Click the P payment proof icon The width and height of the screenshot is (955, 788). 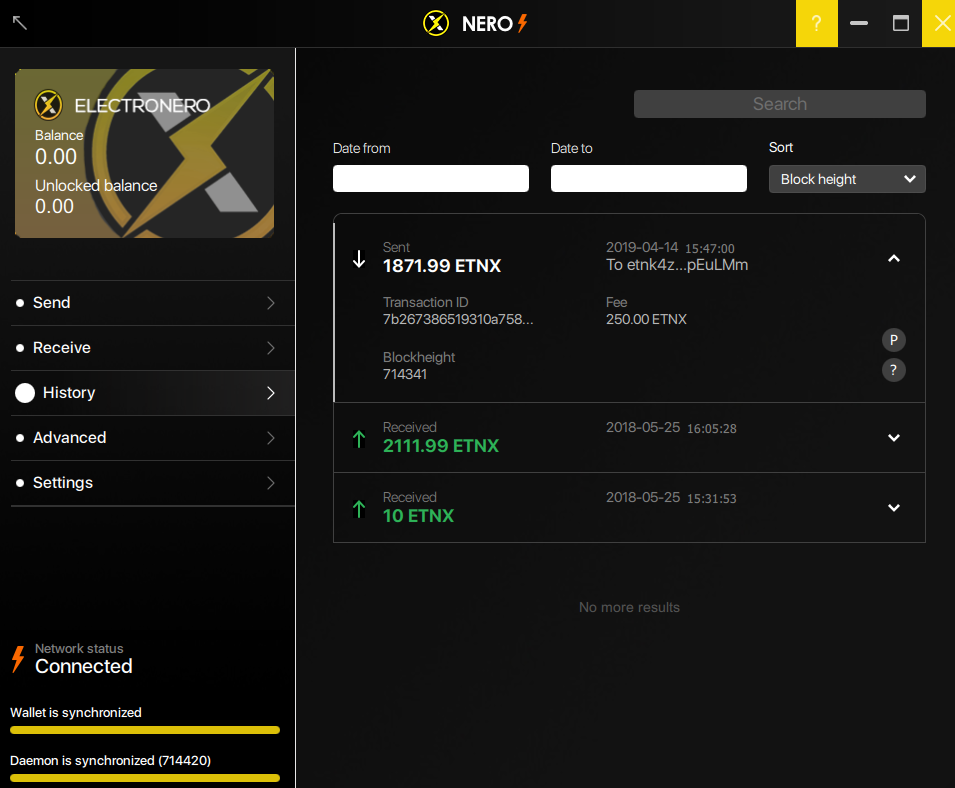click(893, 340)
